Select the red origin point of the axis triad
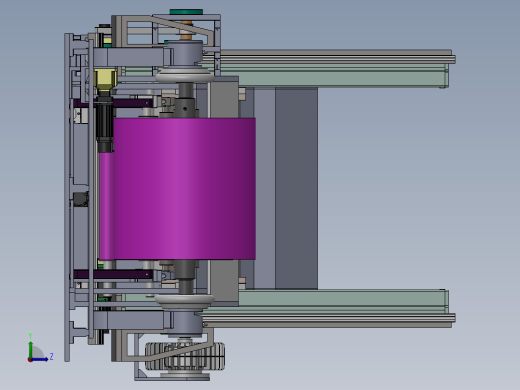 coord(30,360)
